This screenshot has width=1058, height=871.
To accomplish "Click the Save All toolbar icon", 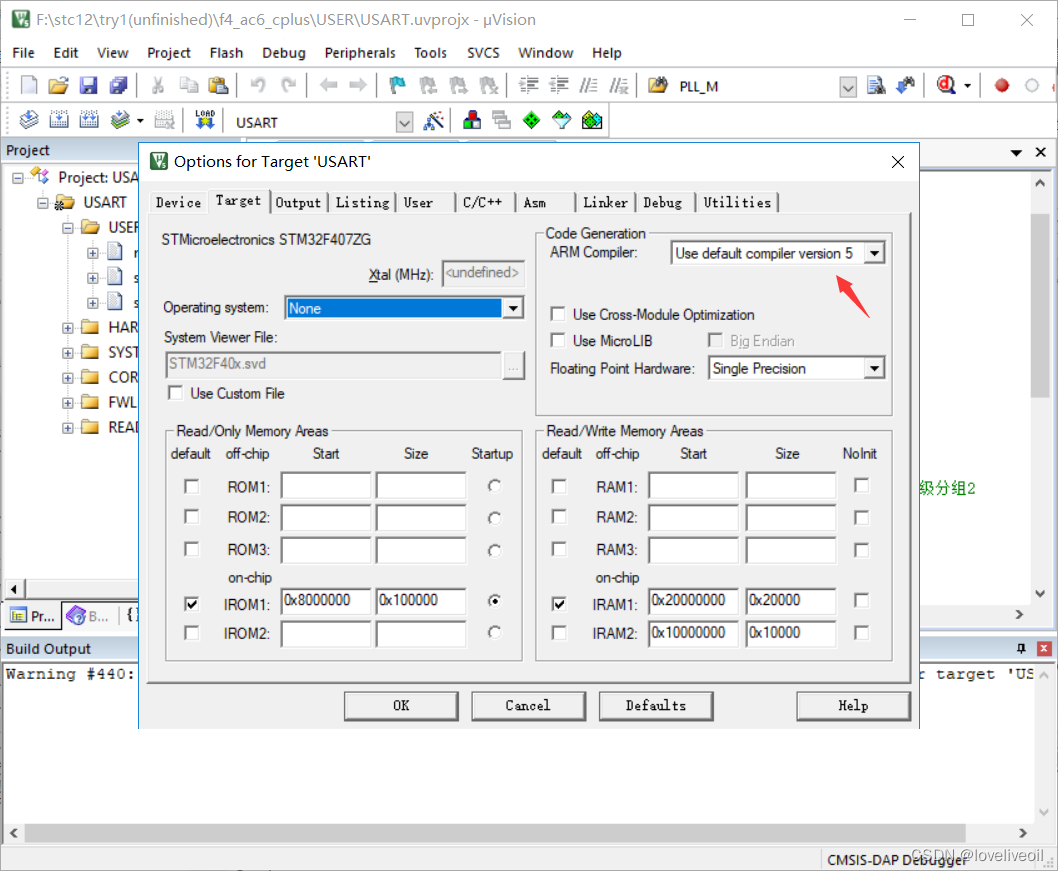I will click(x=118, y=86).
